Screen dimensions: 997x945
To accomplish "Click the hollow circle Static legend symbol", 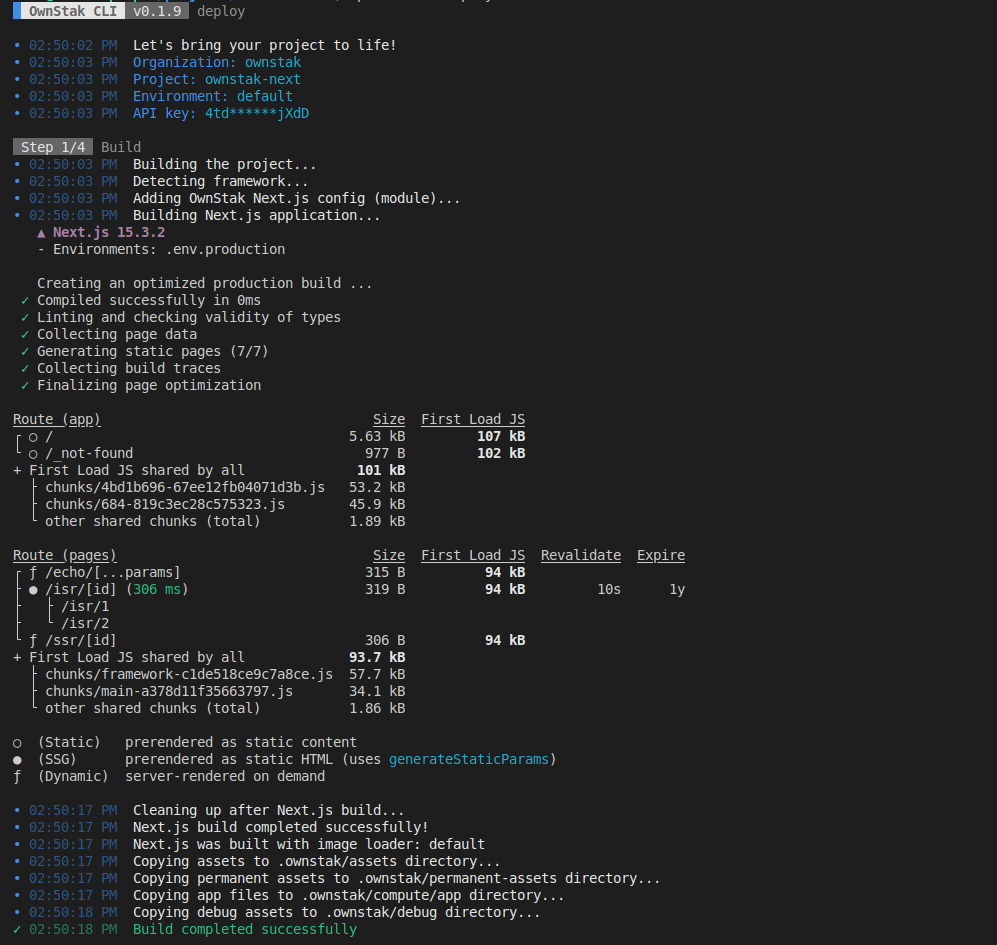I will (x=17, y=742).
